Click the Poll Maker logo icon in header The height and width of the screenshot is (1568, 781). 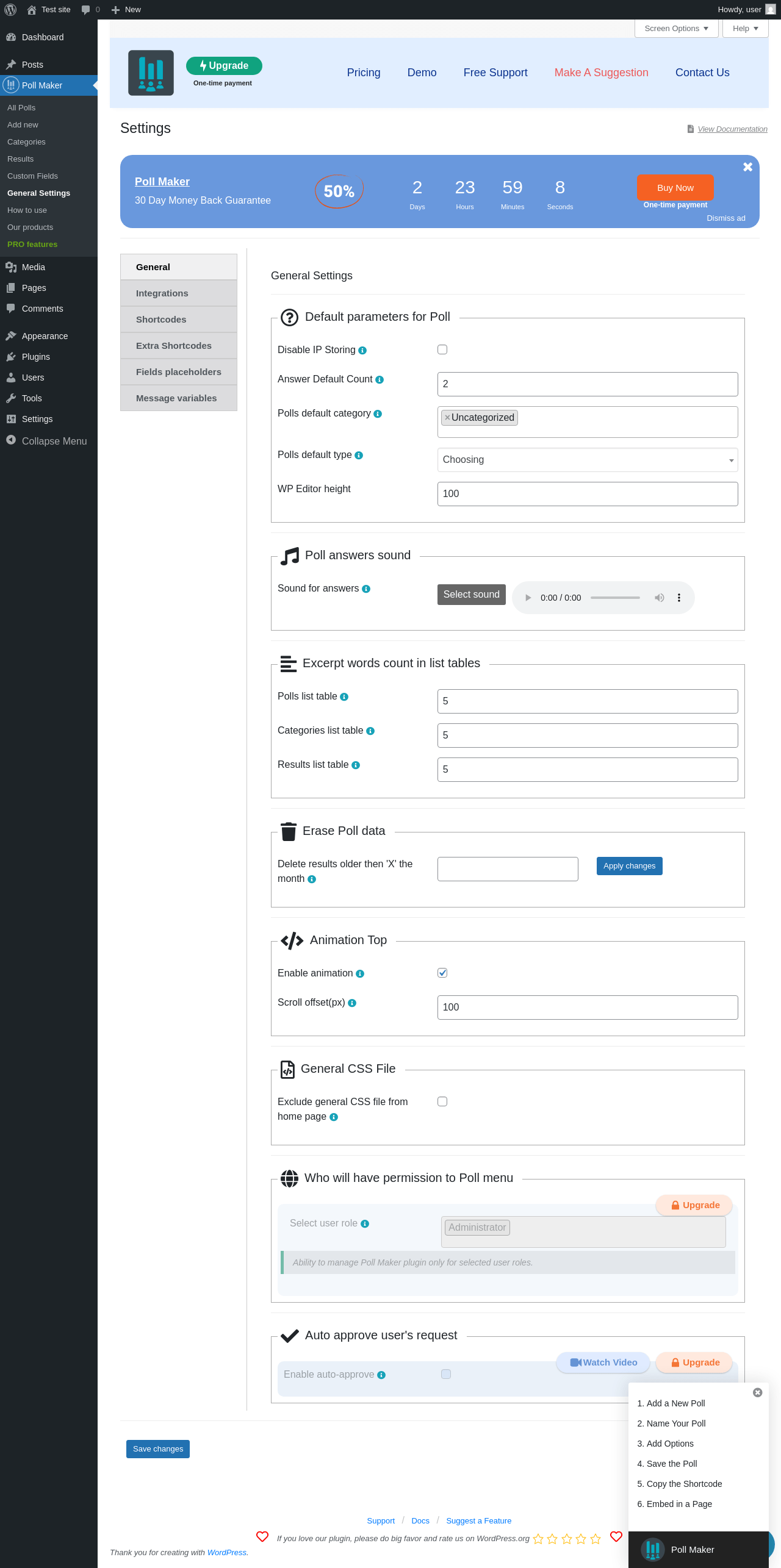click(x=151, y=73)
